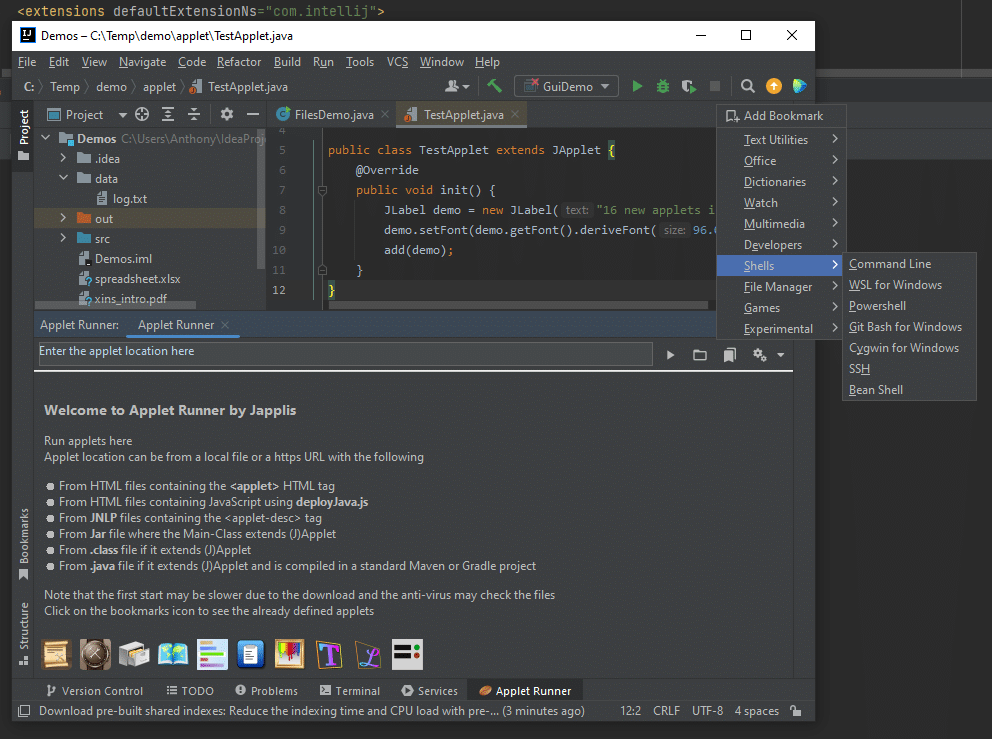Open the Version Control tool window

tap(95, 691)
